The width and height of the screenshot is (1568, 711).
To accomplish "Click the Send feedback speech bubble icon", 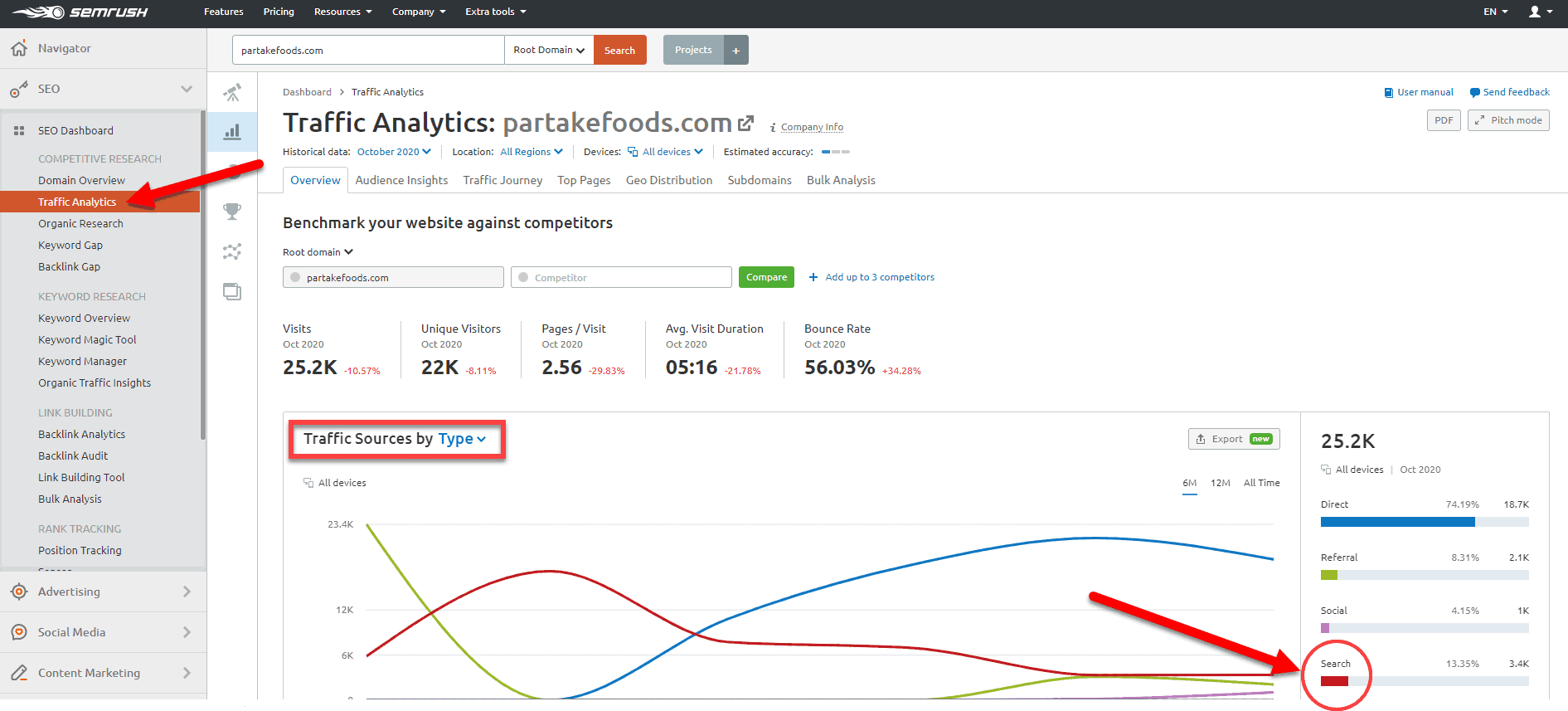I will [1475, 92].
